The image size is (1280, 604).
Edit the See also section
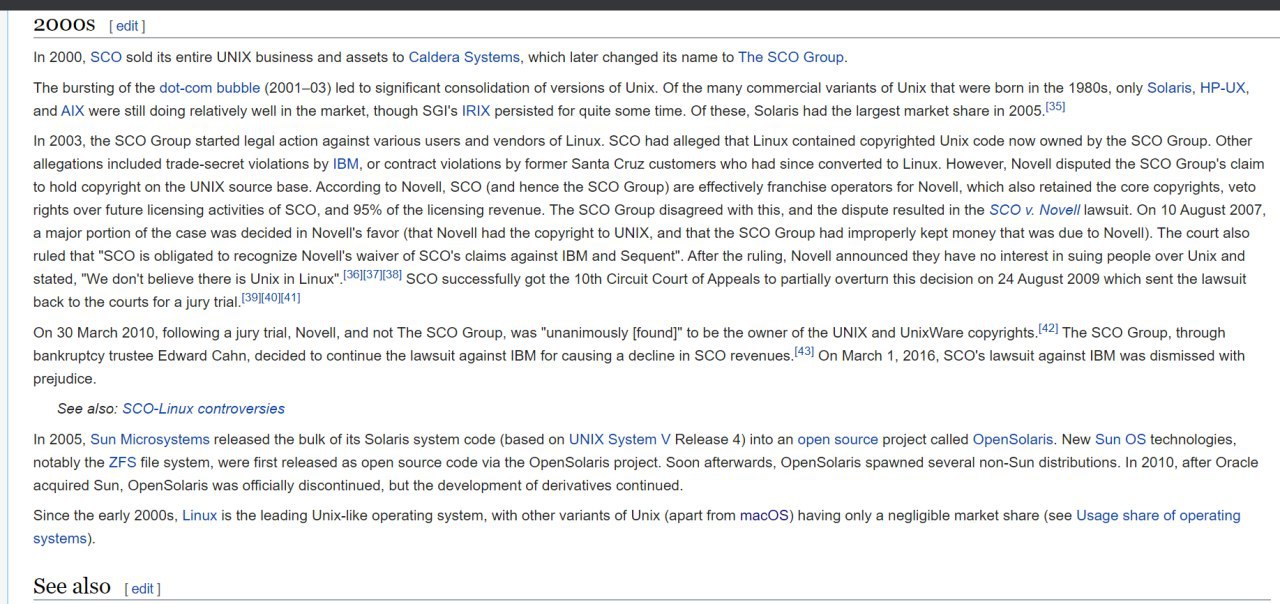click(x=143, y=589)
